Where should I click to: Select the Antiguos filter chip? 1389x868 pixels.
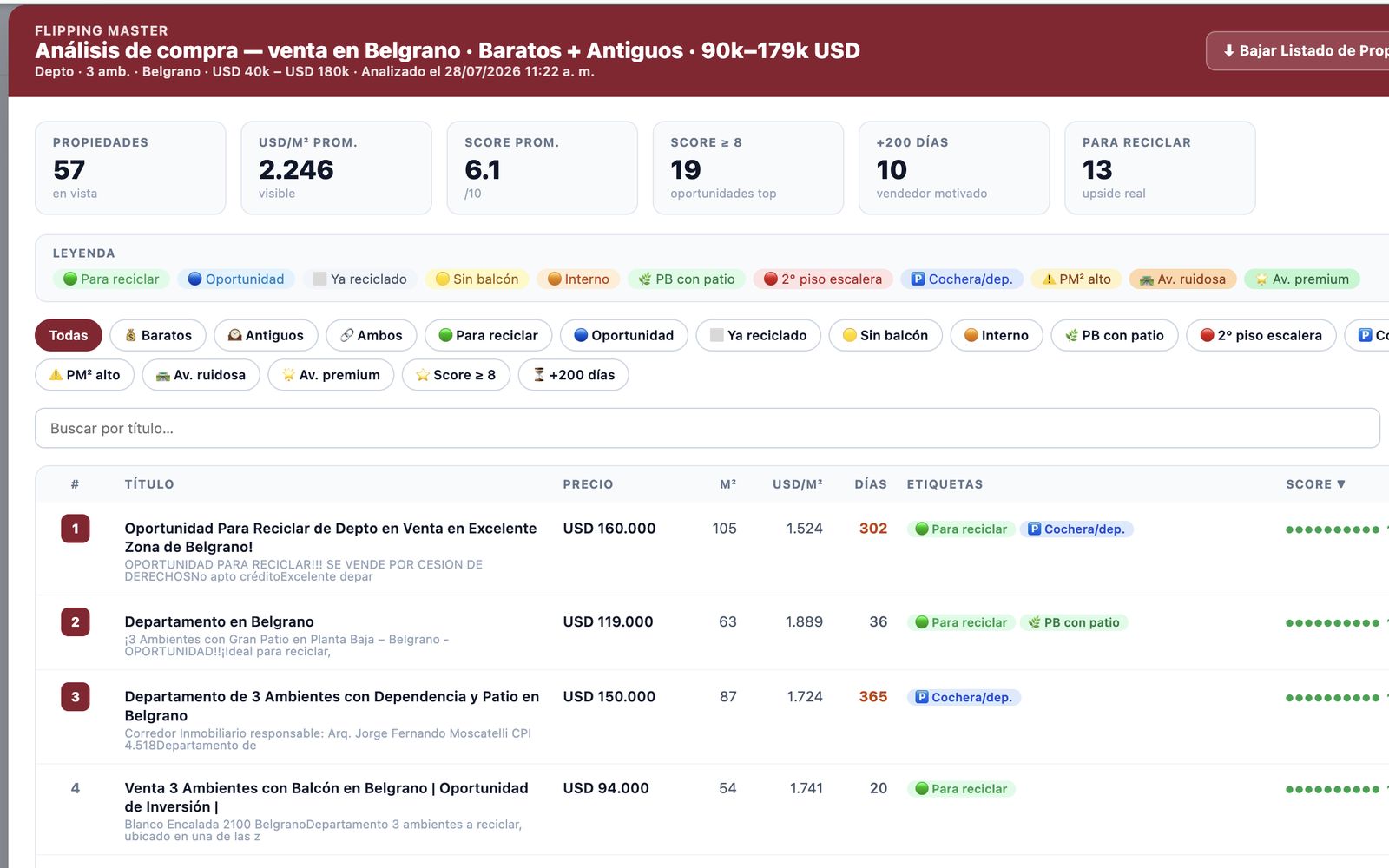click(x=266, y=335)
